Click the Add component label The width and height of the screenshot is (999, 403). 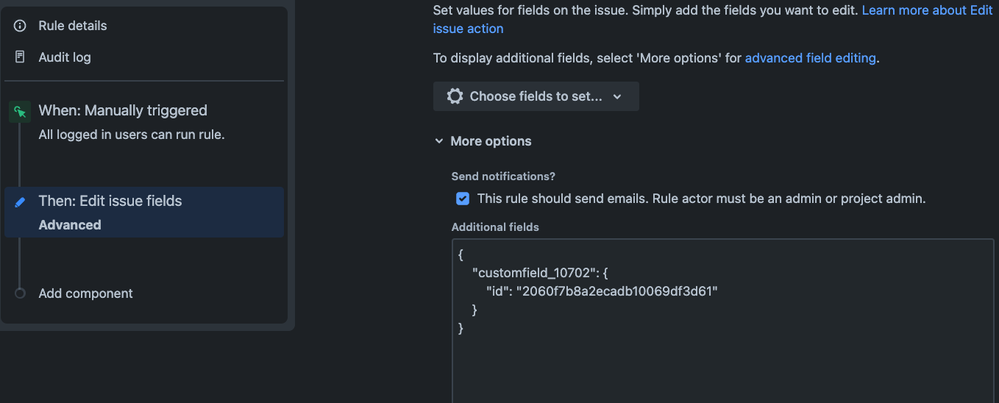click(85, 293)
